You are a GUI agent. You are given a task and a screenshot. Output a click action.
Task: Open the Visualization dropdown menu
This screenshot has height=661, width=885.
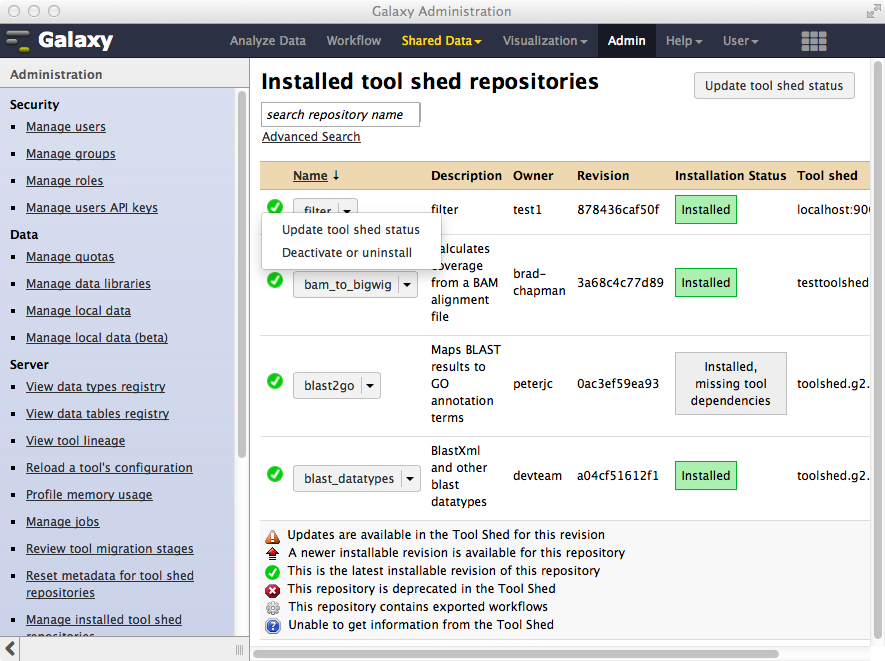(545, 41)
